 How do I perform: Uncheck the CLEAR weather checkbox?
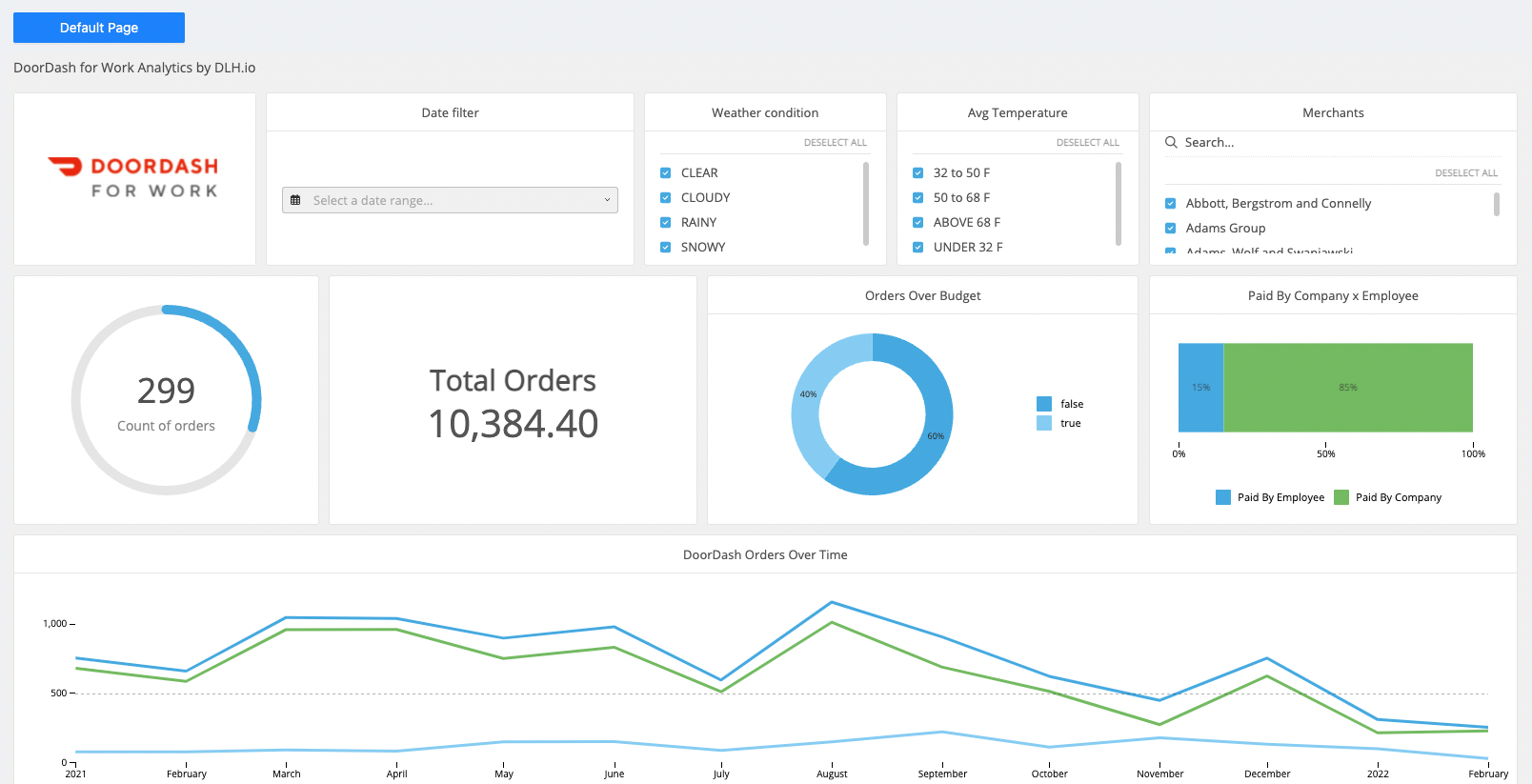click(x=665, y=172)
